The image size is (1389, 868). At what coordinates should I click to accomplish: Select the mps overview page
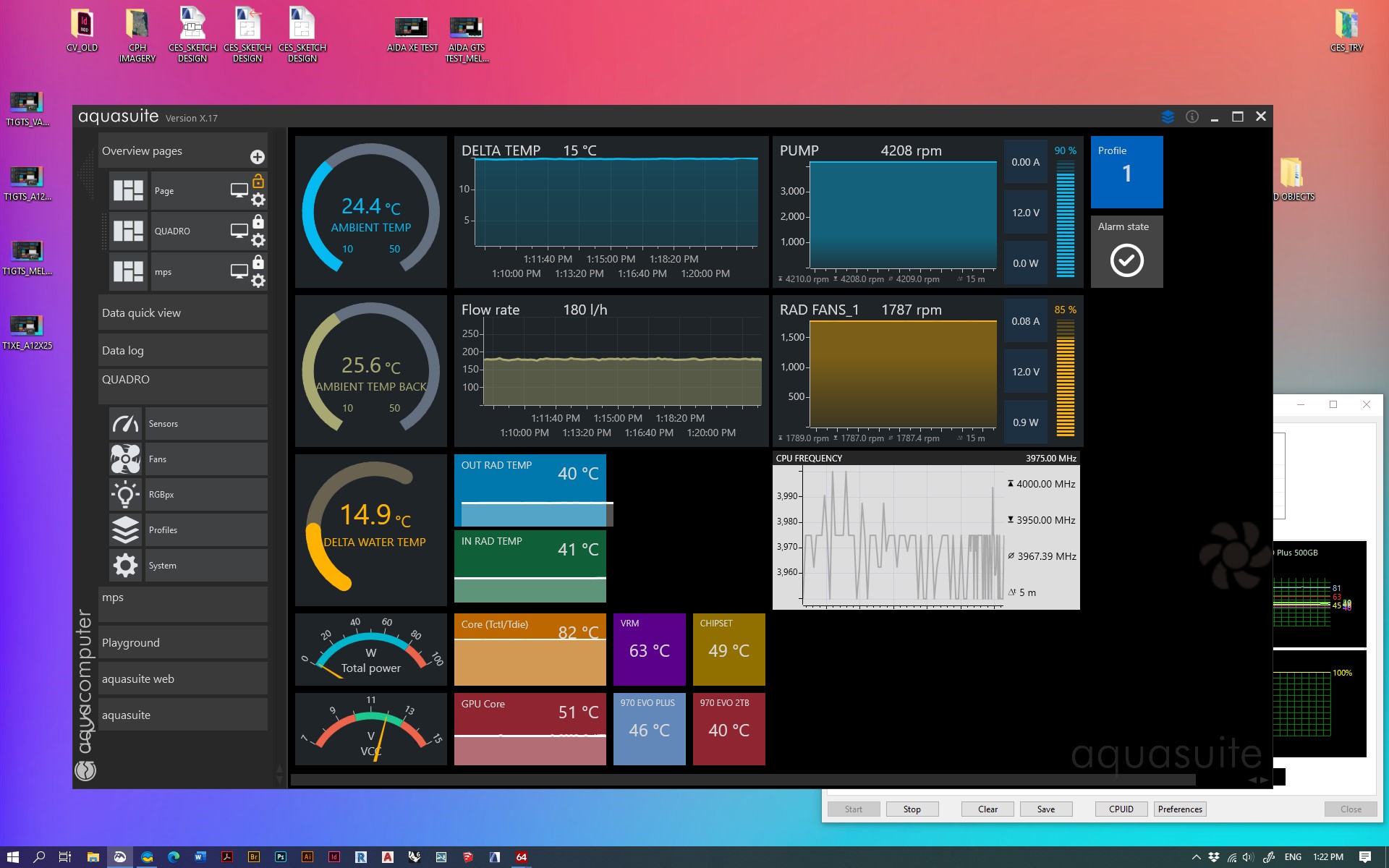[x=163, y=272]
